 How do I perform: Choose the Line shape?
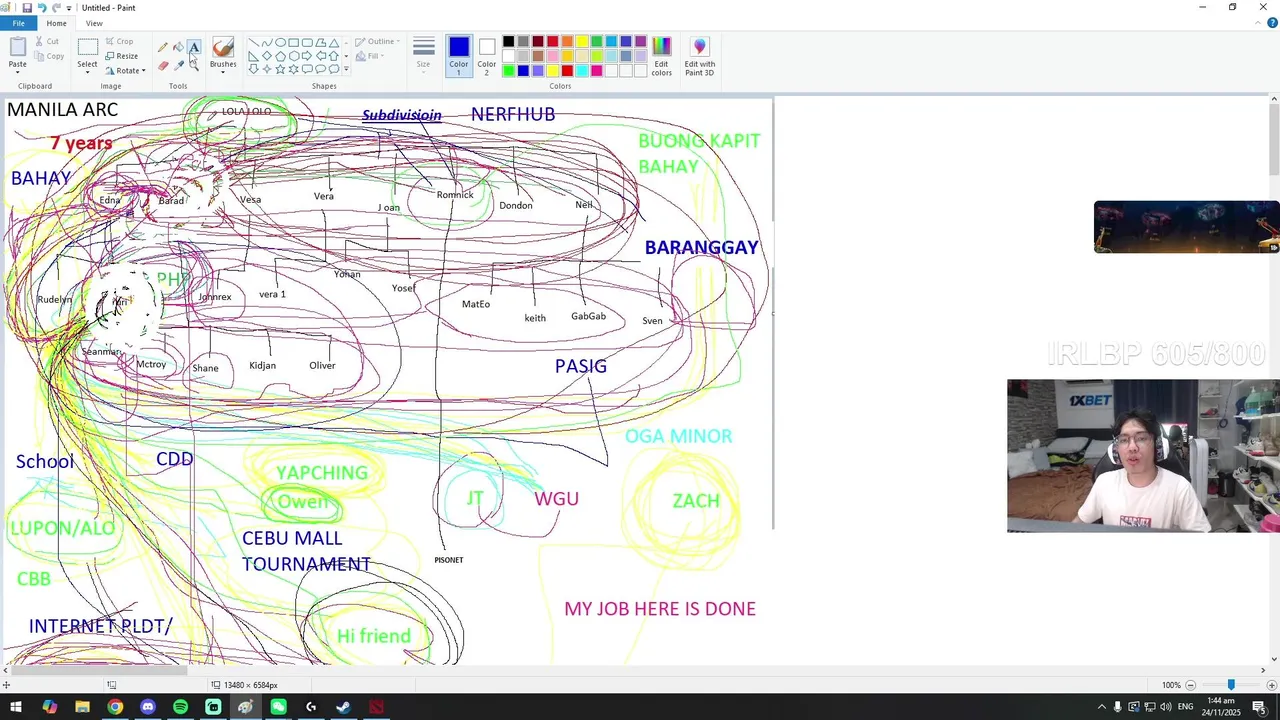click(x=254, y=43)
